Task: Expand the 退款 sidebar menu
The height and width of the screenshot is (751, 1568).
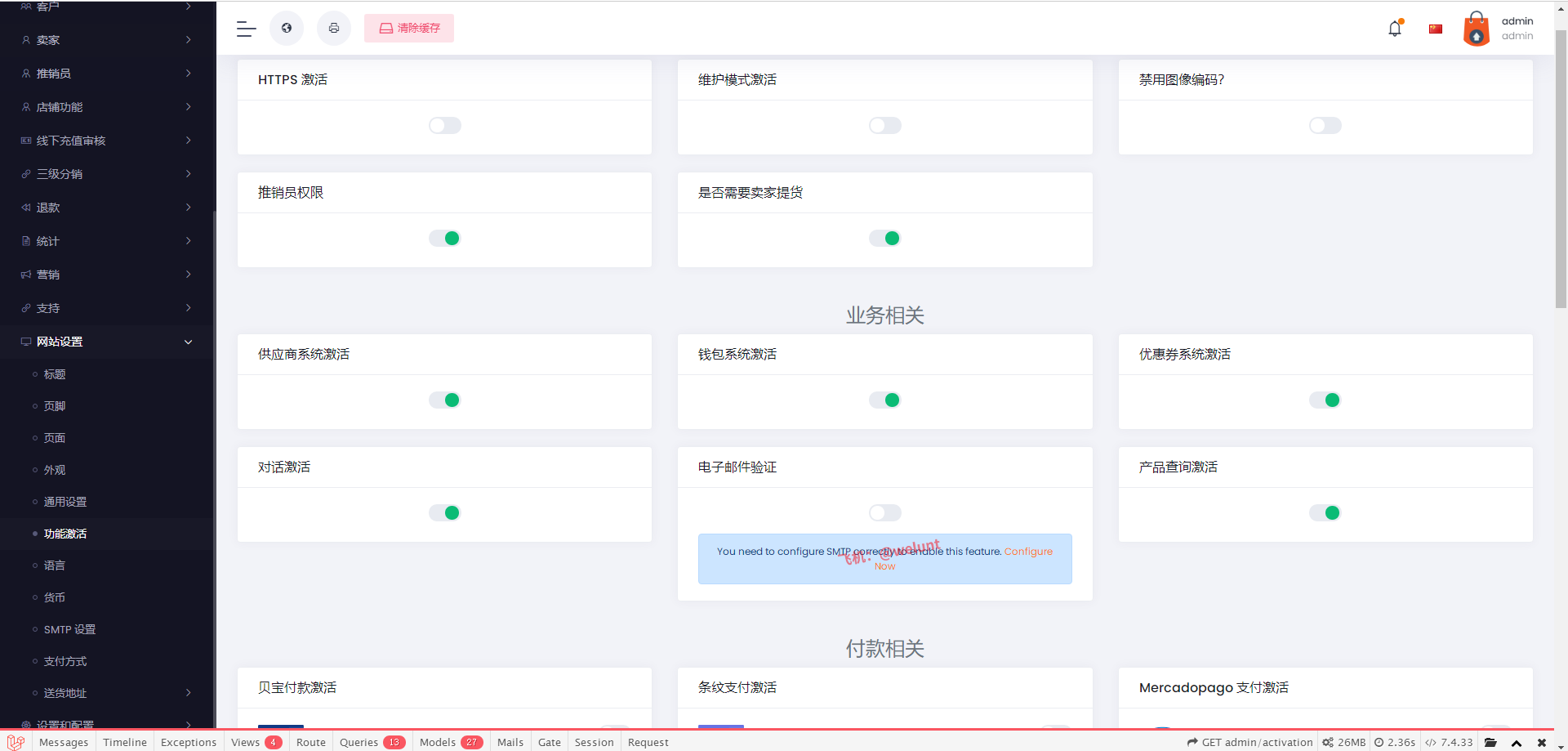Action: 107,208
